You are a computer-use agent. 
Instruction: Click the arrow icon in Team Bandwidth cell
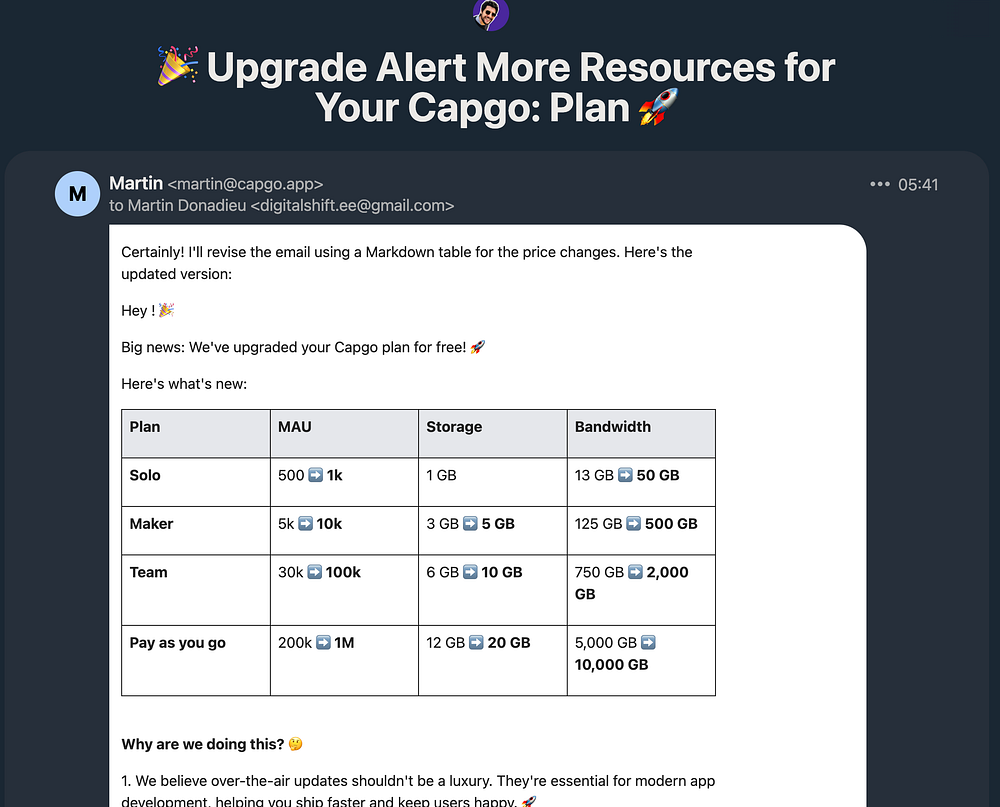pyautogui.click(x=635, y=572)
